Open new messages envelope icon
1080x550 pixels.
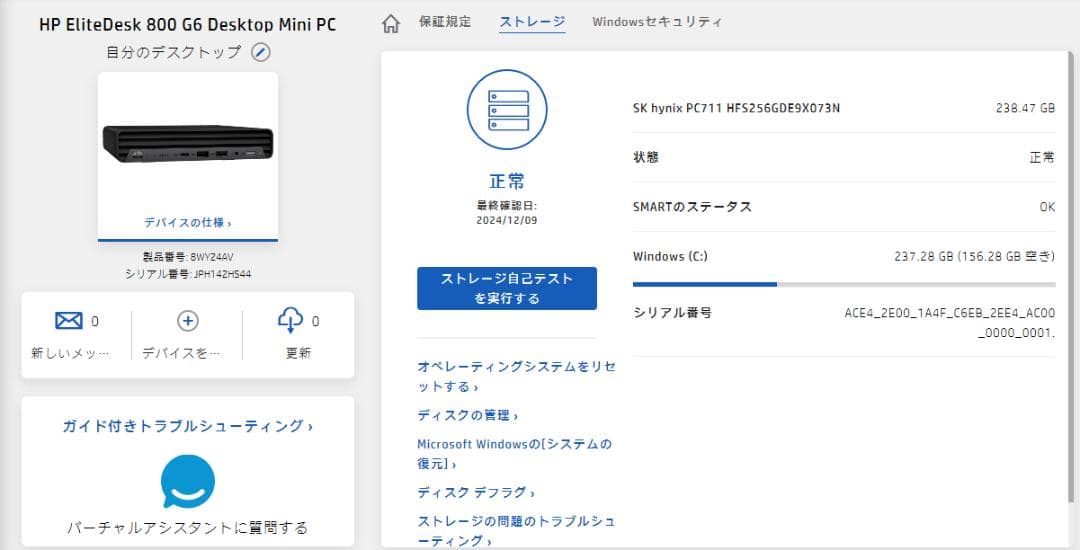point(69,321)
